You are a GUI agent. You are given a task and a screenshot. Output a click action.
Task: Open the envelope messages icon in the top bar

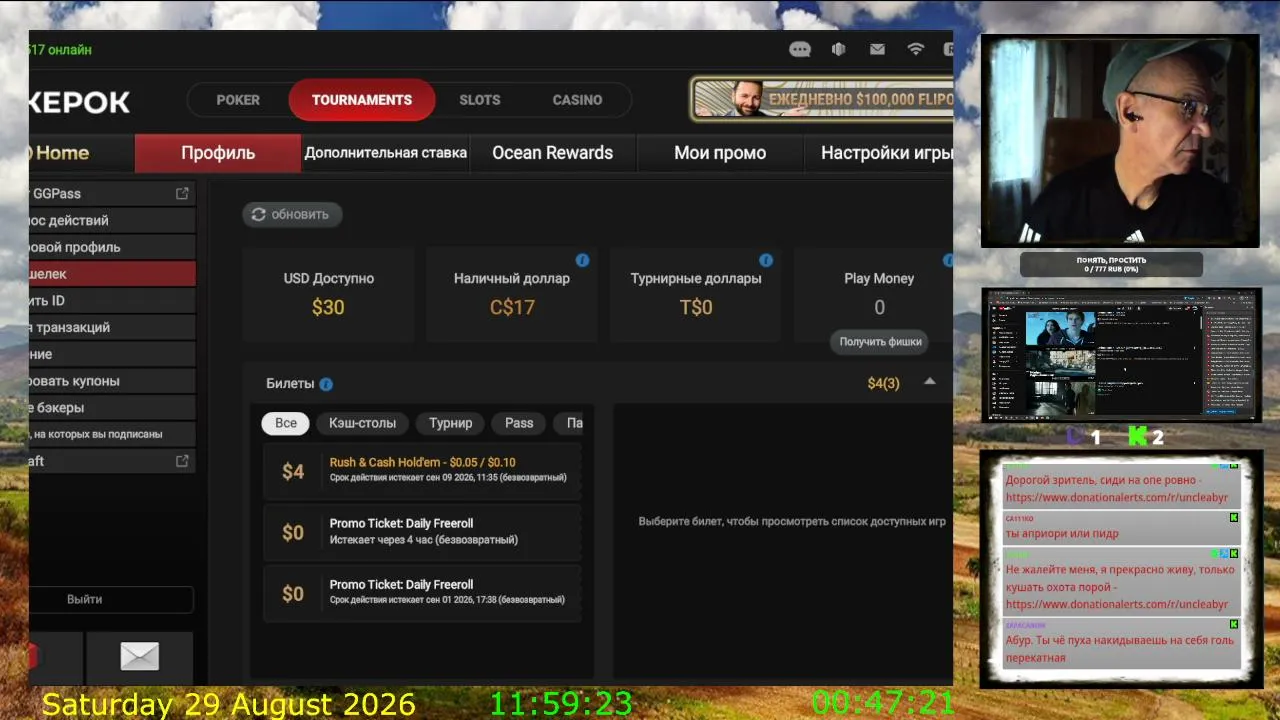(877, 49)
